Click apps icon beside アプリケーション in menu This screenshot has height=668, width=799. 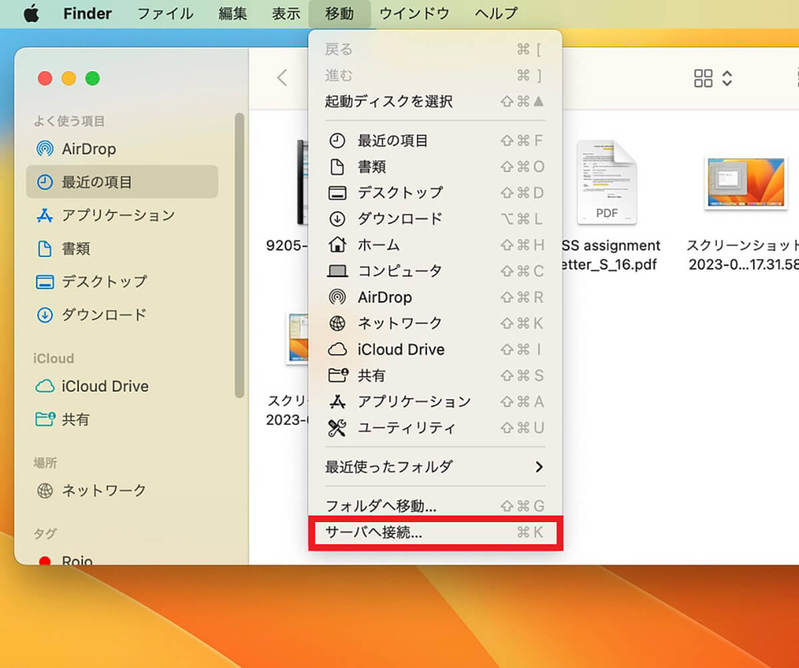[x=337, y=402]
